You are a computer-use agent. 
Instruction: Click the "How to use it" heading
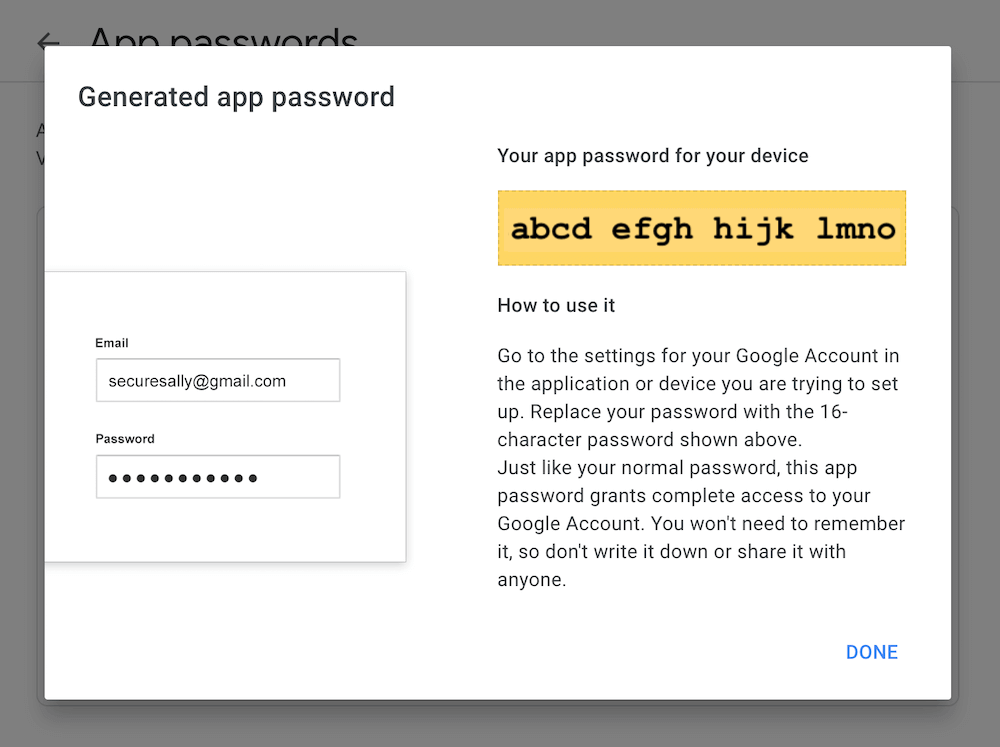pos(556,305)
